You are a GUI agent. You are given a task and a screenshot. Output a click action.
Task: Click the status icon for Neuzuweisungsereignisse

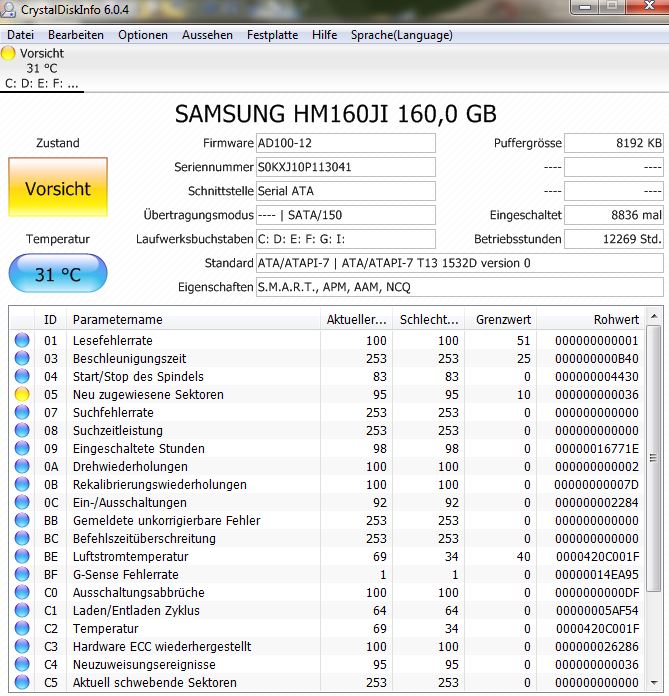coord(22,664)
